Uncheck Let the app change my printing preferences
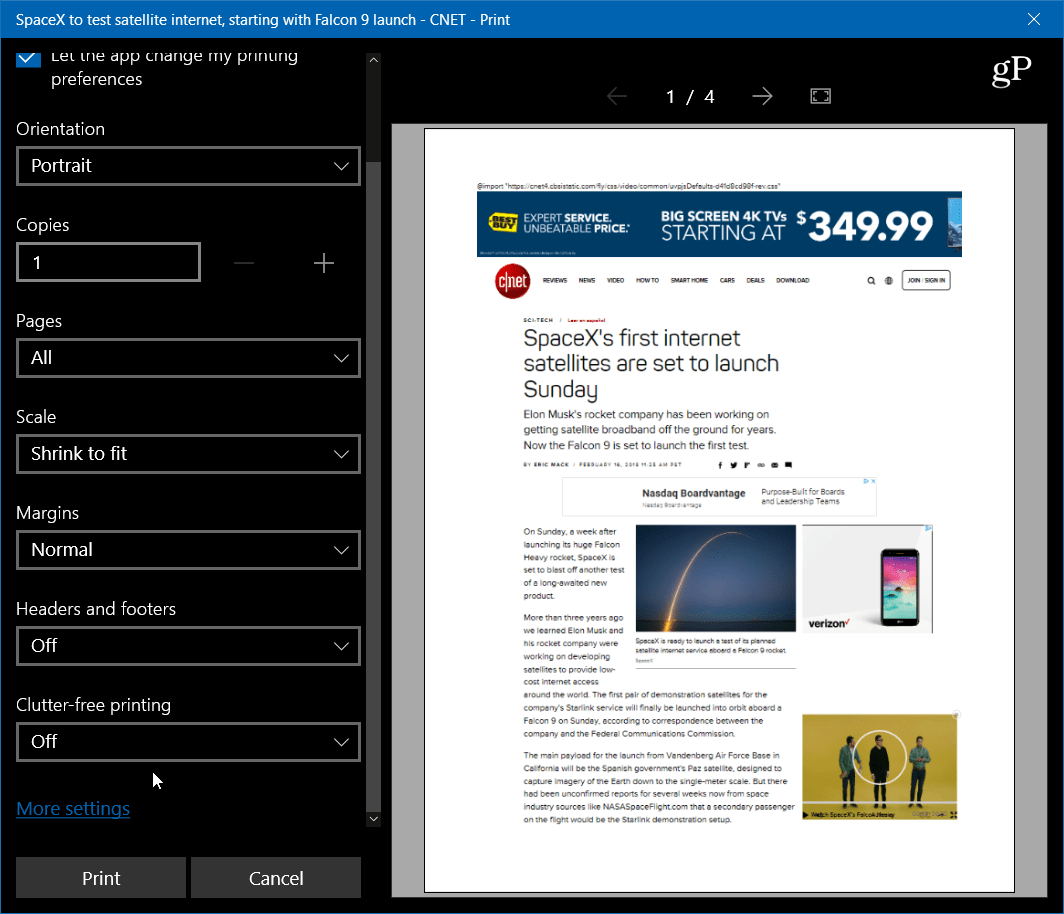This screenshot has height=914, width=1064. (x=28, y=58)
